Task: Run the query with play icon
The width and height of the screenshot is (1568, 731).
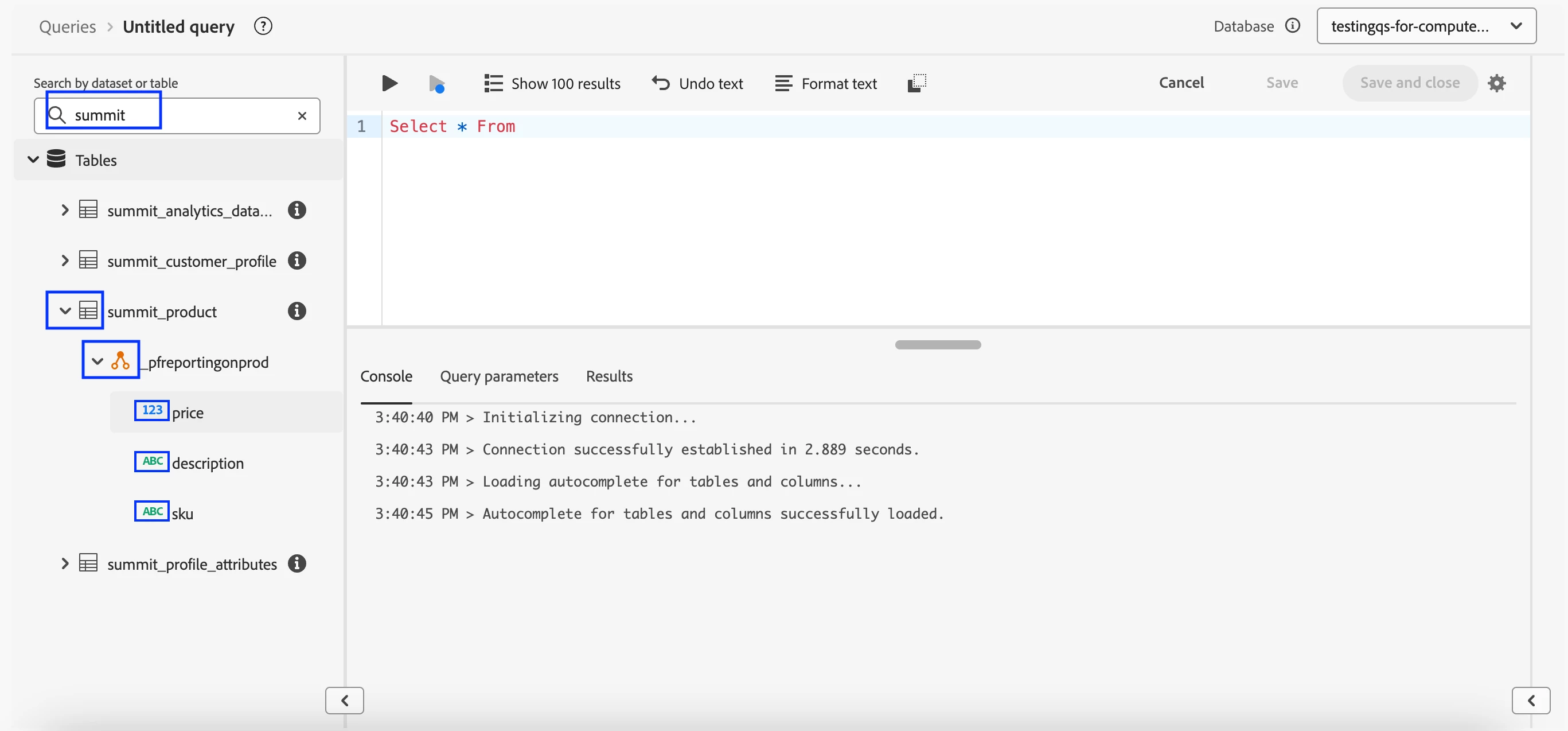Action: (x=389, y=83)
